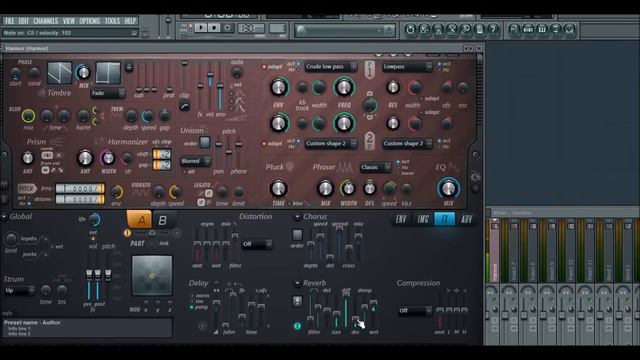Click the Reverb dec slider handle
Image resolution: width=640 pixels, height=360 pixels.
coord(355,319)
